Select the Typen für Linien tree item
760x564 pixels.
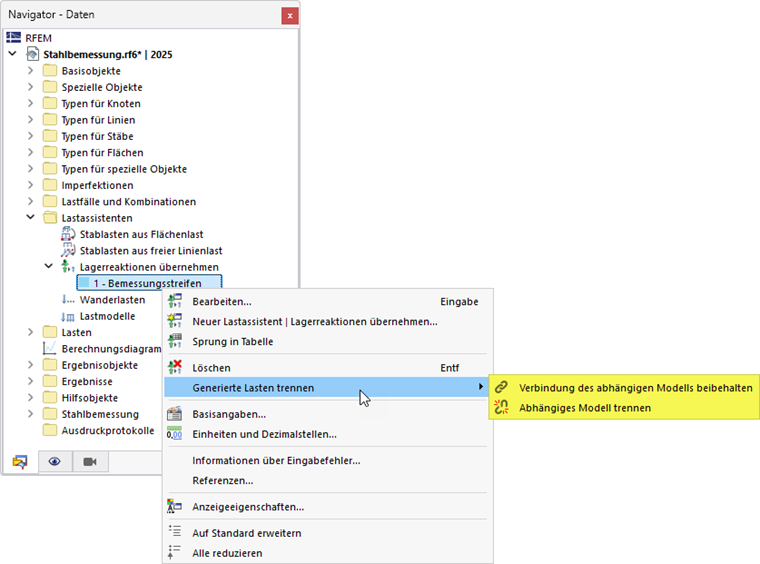point(98,120)
